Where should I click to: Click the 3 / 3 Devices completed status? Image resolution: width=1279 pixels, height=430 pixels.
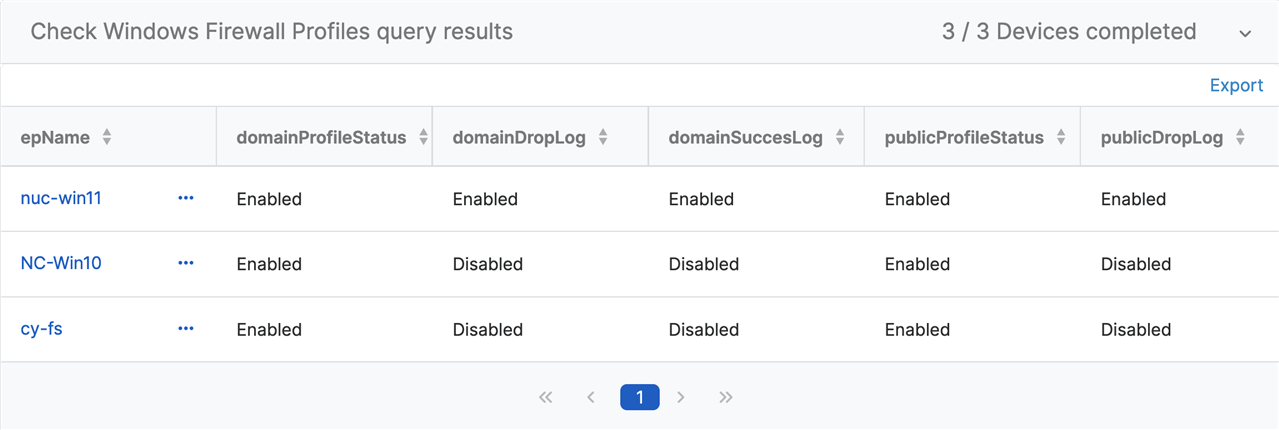coord(1068,32)
